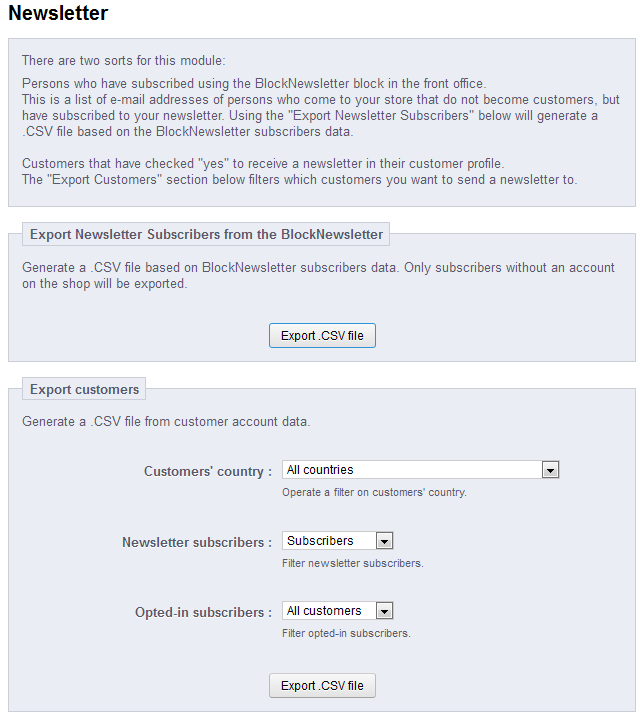This screenshot has height=720, width=642.
Task: Click the "Filter opted-in subscribers." hint text
Action: point(346,633)
